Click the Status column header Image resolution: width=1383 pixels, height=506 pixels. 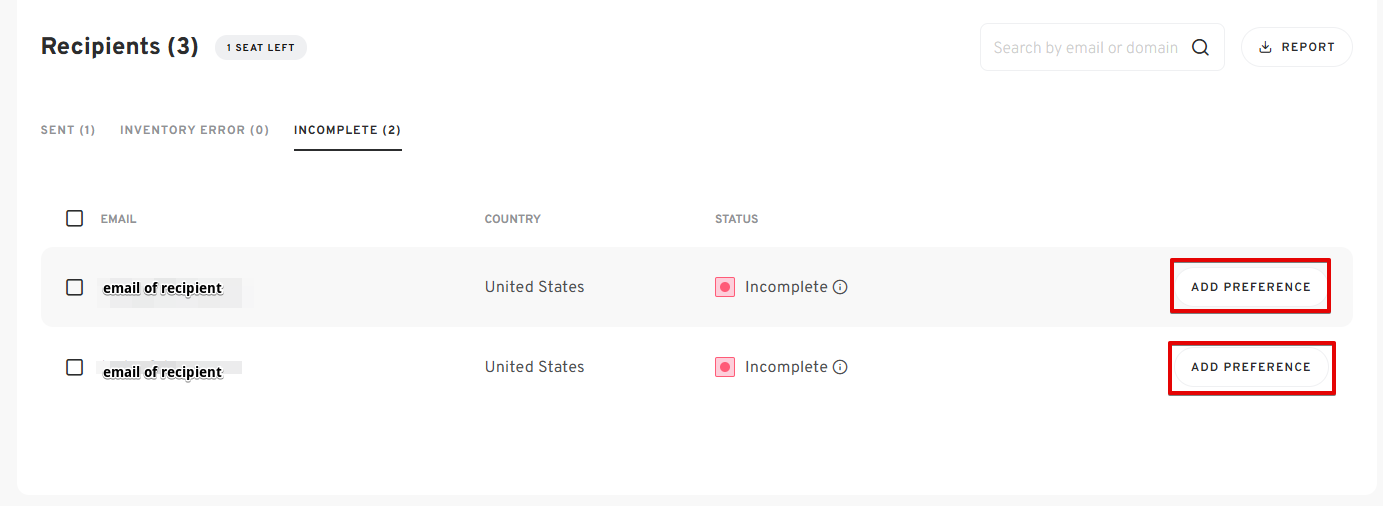(x=737, y=219)
